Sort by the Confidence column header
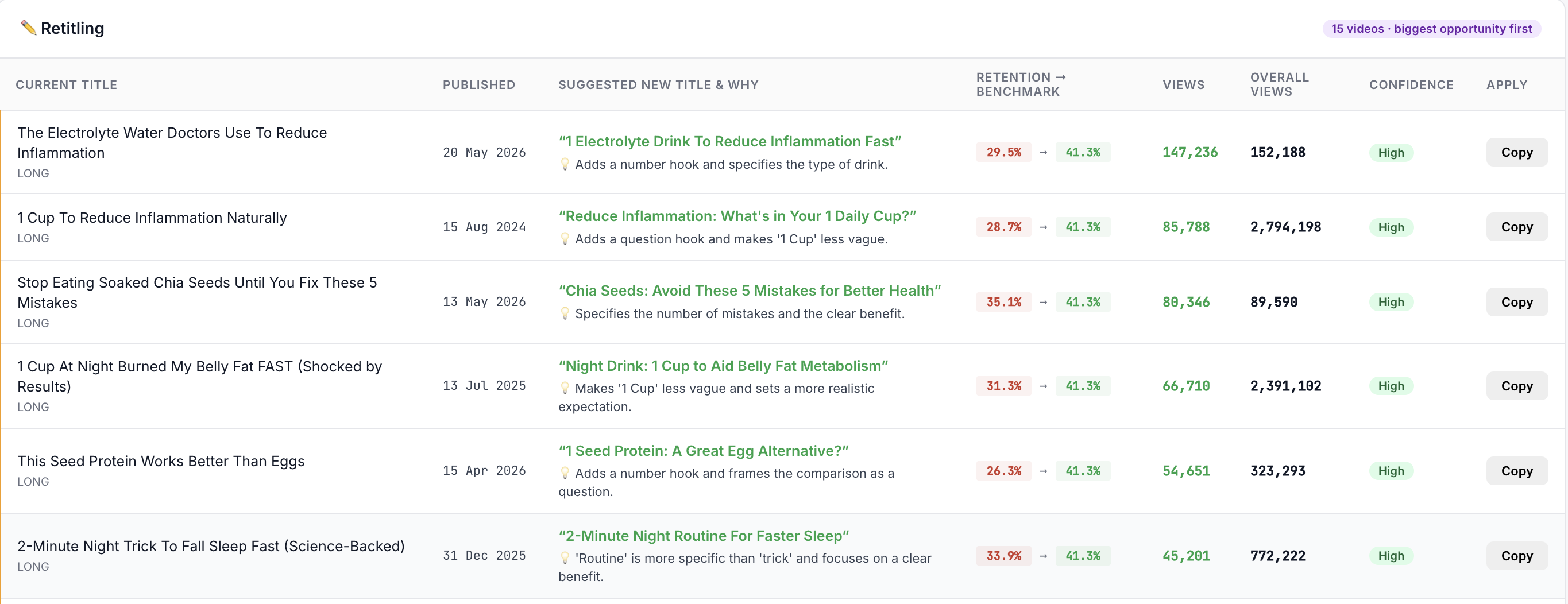Screen dimensions: 1568x604 click(x=1411, y=84)
